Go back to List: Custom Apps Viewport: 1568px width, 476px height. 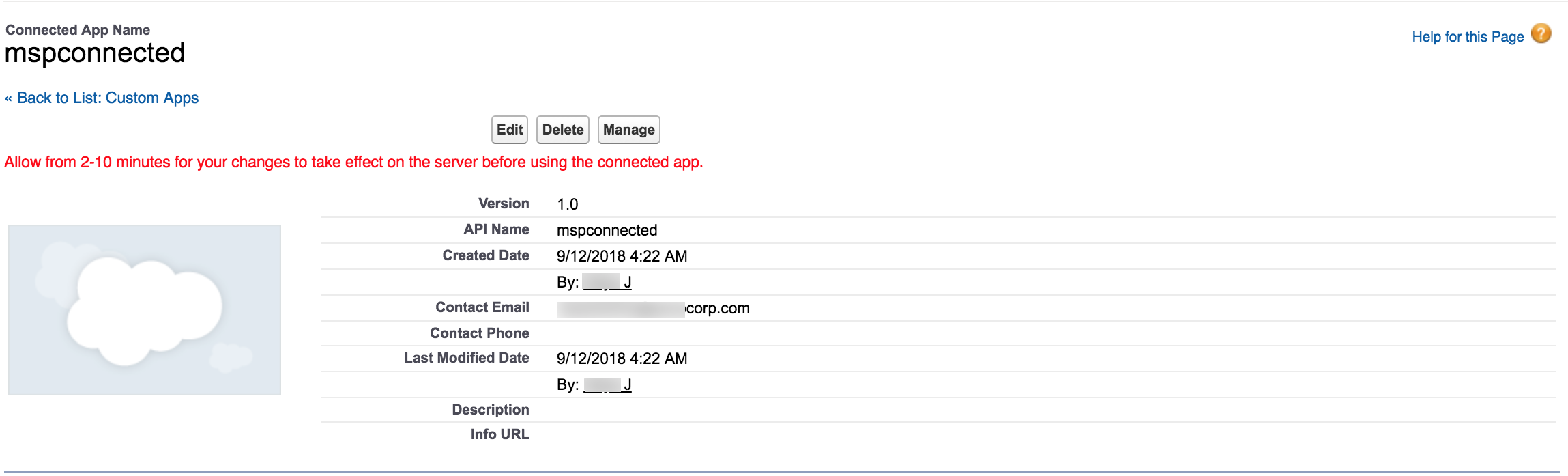point(107,98)
